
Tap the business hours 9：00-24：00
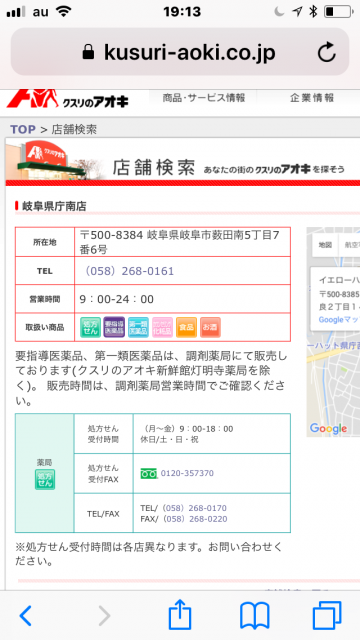pyautogui.click(x=116, y=300)
